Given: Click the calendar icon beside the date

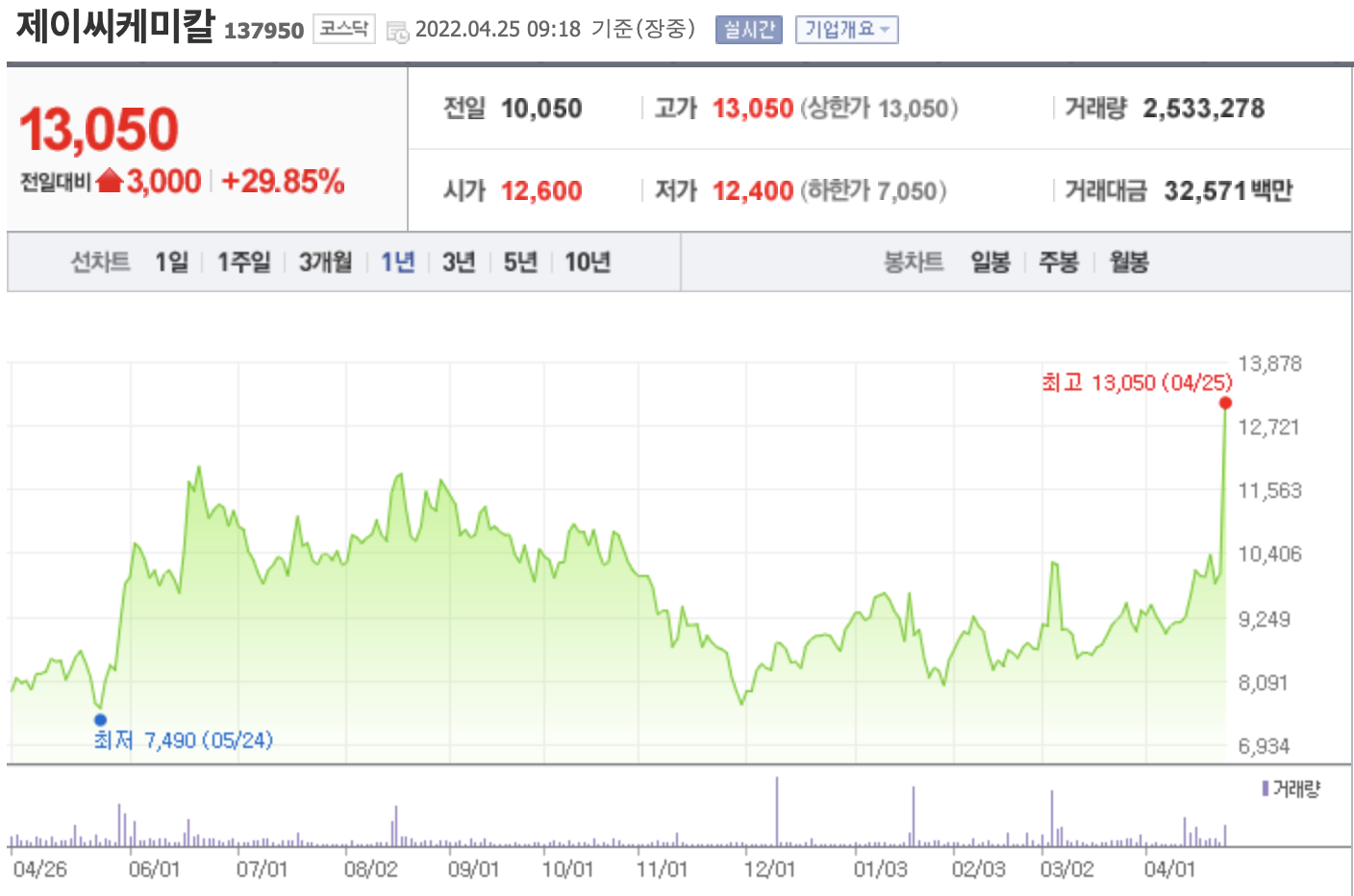Looking at the screenshot, I should point(397,32).
